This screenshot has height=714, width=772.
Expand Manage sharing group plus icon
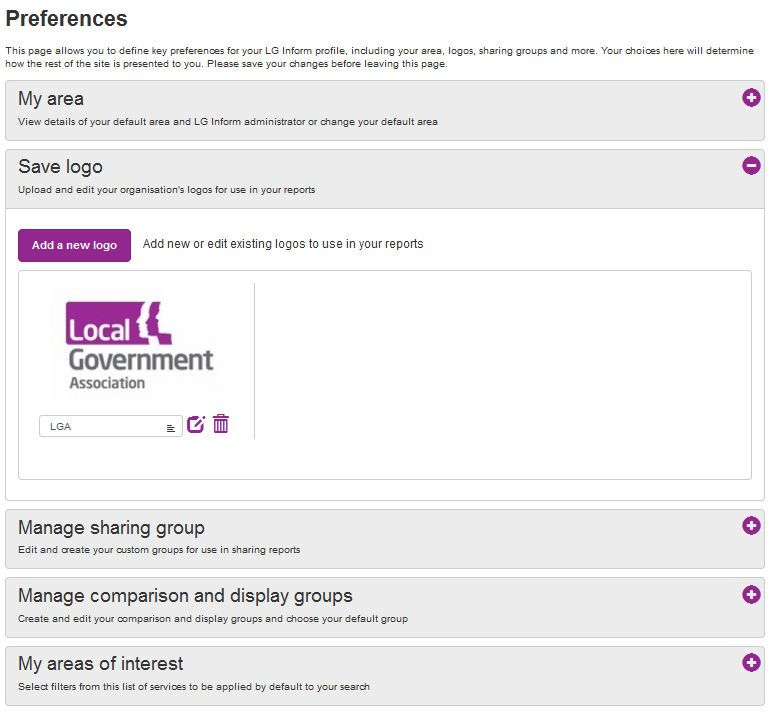(x=751, y=525)
